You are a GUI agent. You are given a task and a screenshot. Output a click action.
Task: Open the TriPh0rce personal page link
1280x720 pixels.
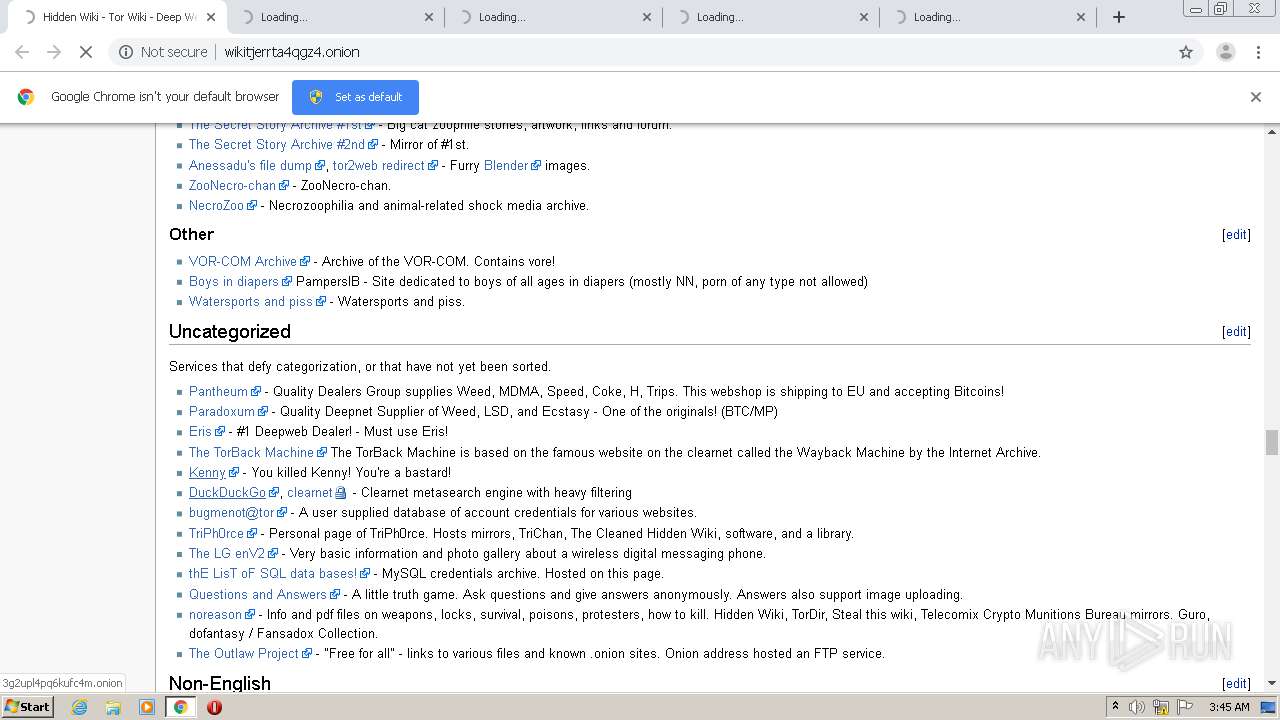(216, 534)
